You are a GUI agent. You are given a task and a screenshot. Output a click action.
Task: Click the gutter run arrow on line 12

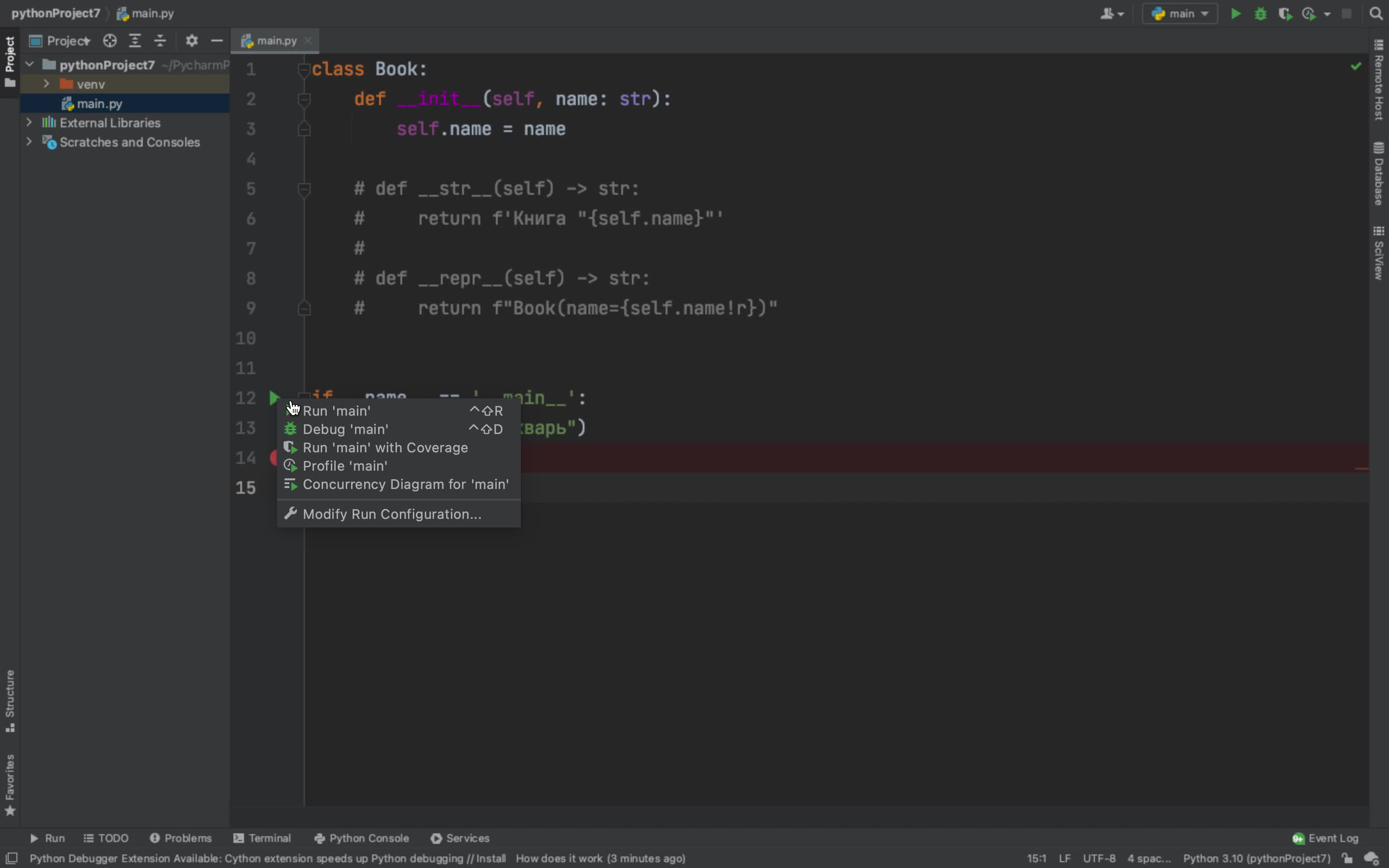coord(274,397)
